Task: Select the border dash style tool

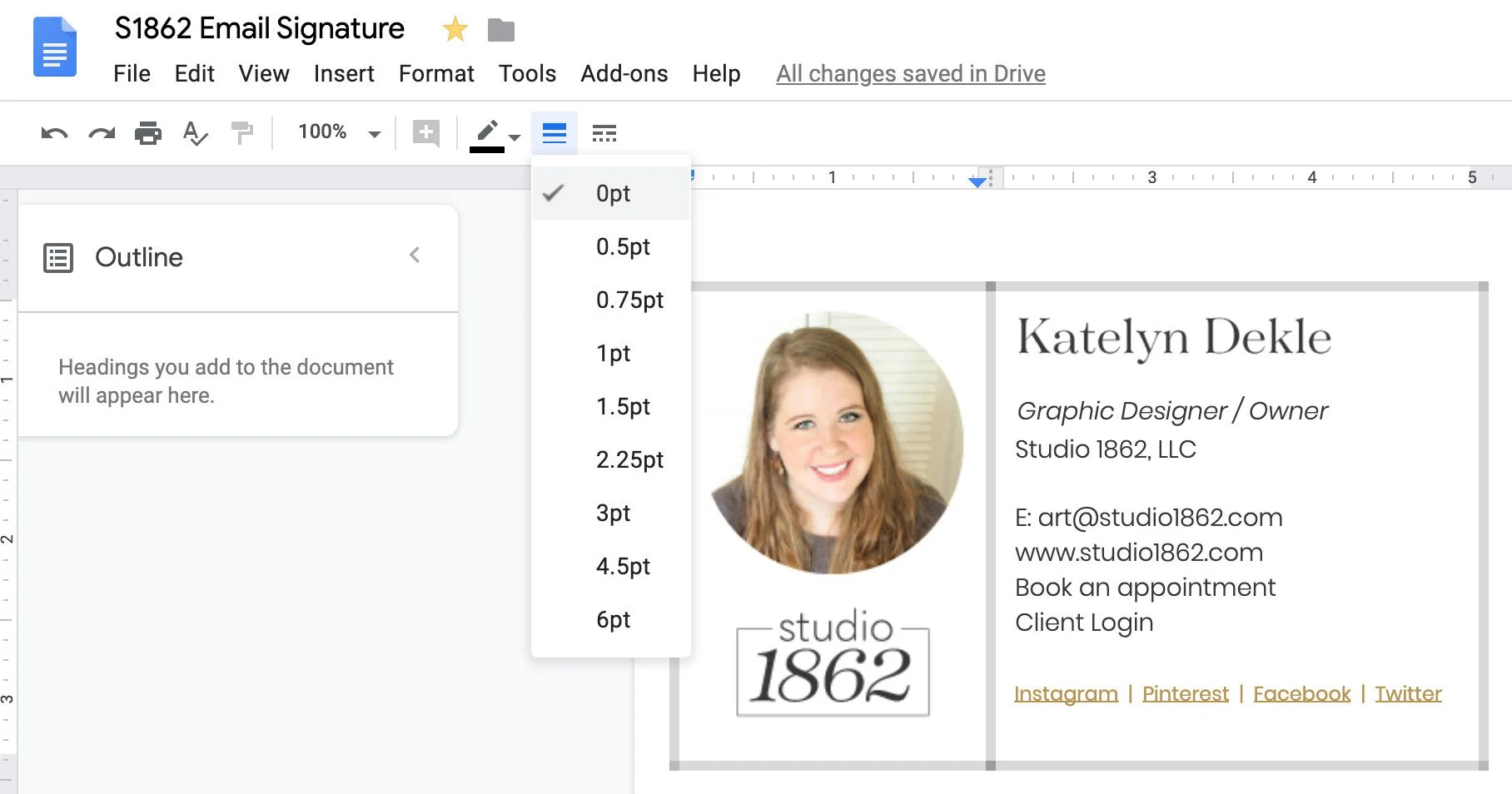Action: pyautogui.click(x=604, y=132)
